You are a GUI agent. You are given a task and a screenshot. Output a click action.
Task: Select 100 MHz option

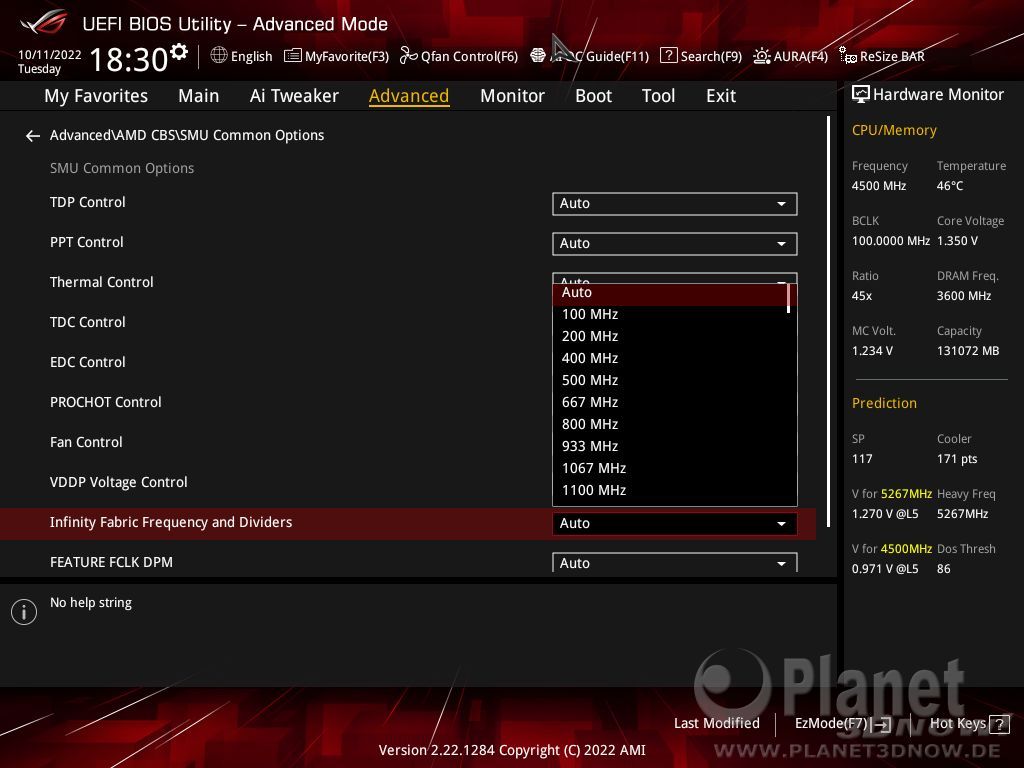[x=670, y=314]
